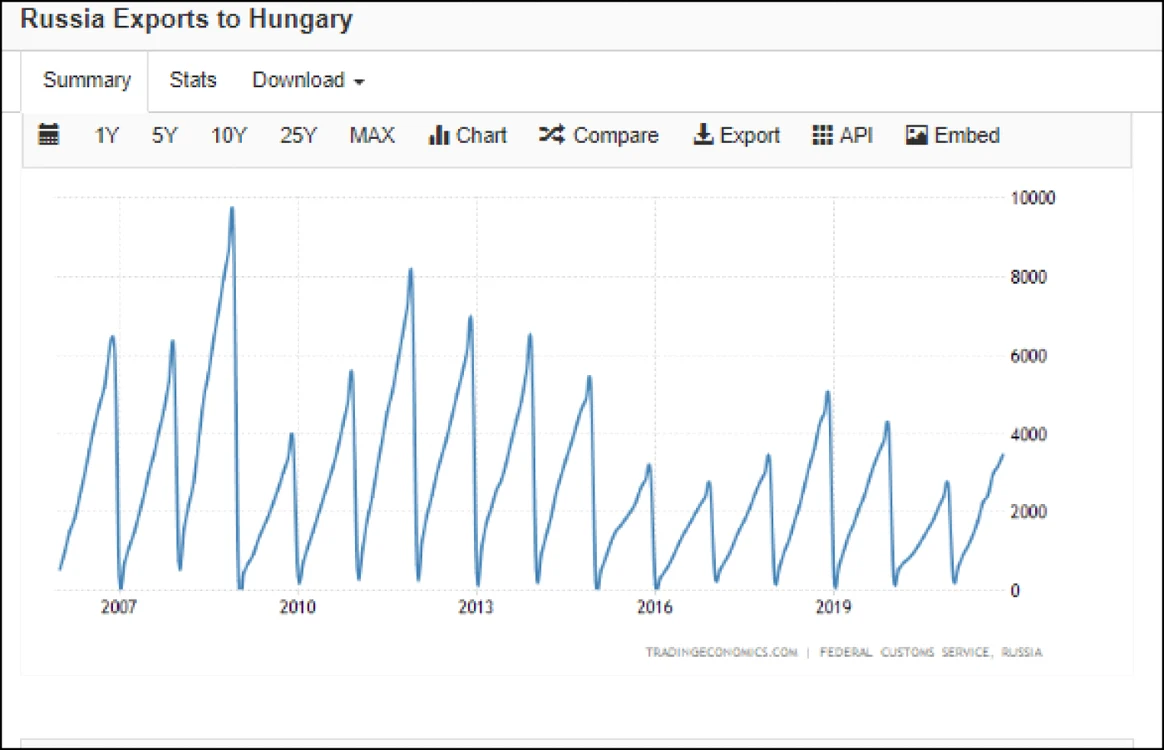
Task: Click the 2016 x-axis label
Action: pos(654,607)
